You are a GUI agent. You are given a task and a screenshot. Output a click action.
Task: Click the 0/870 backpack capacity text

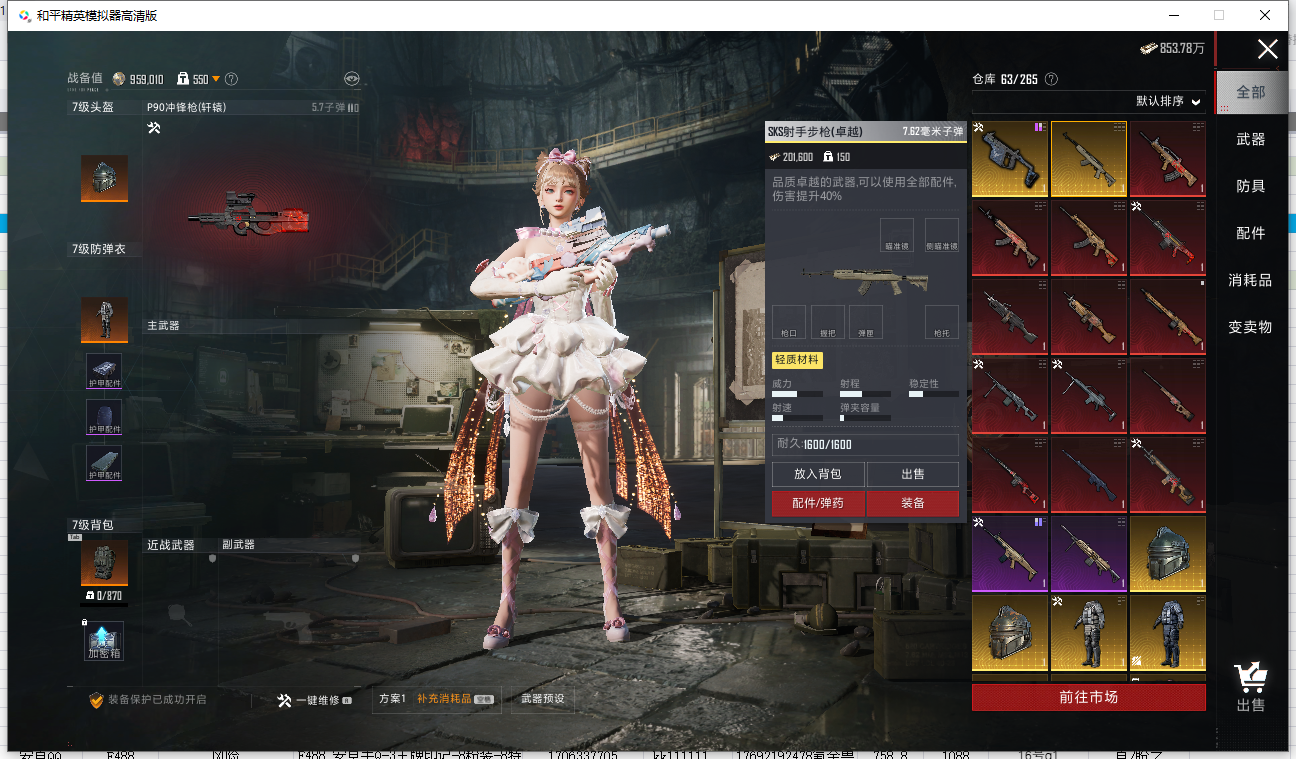(x=108, y=596)
